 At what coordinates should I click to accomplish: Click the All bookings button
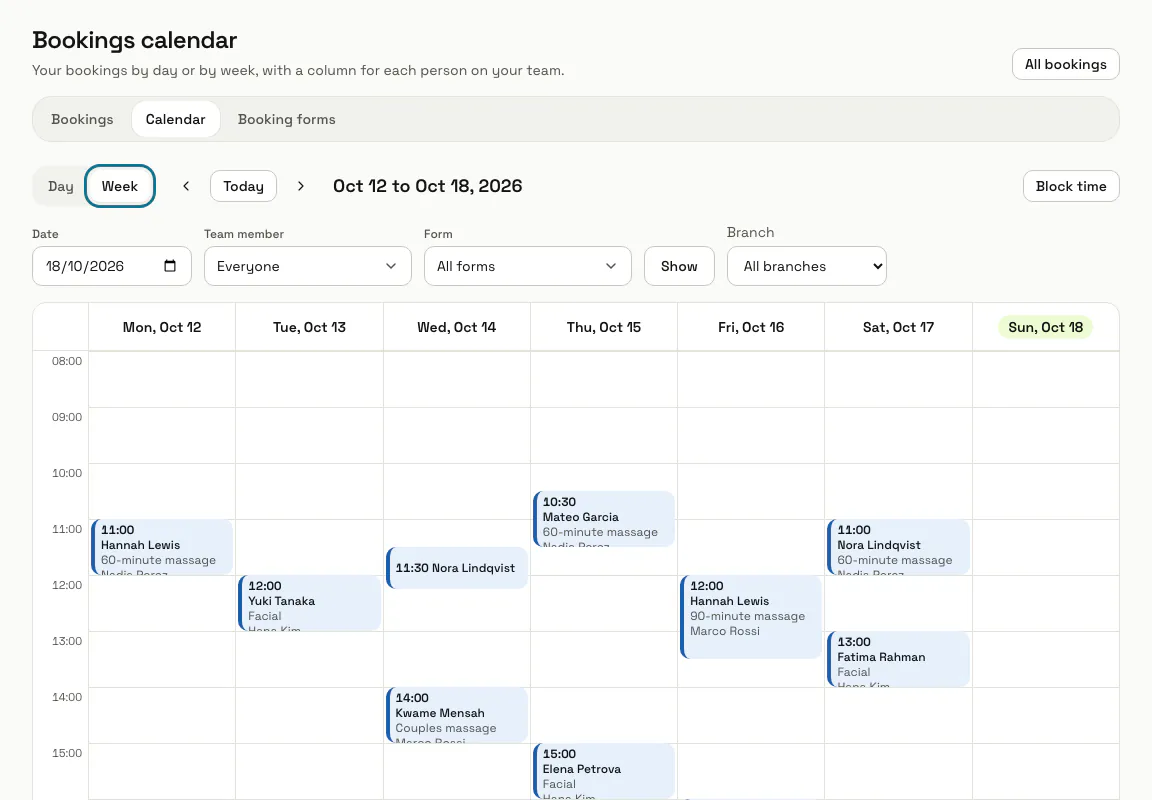tap(1065, 64)
